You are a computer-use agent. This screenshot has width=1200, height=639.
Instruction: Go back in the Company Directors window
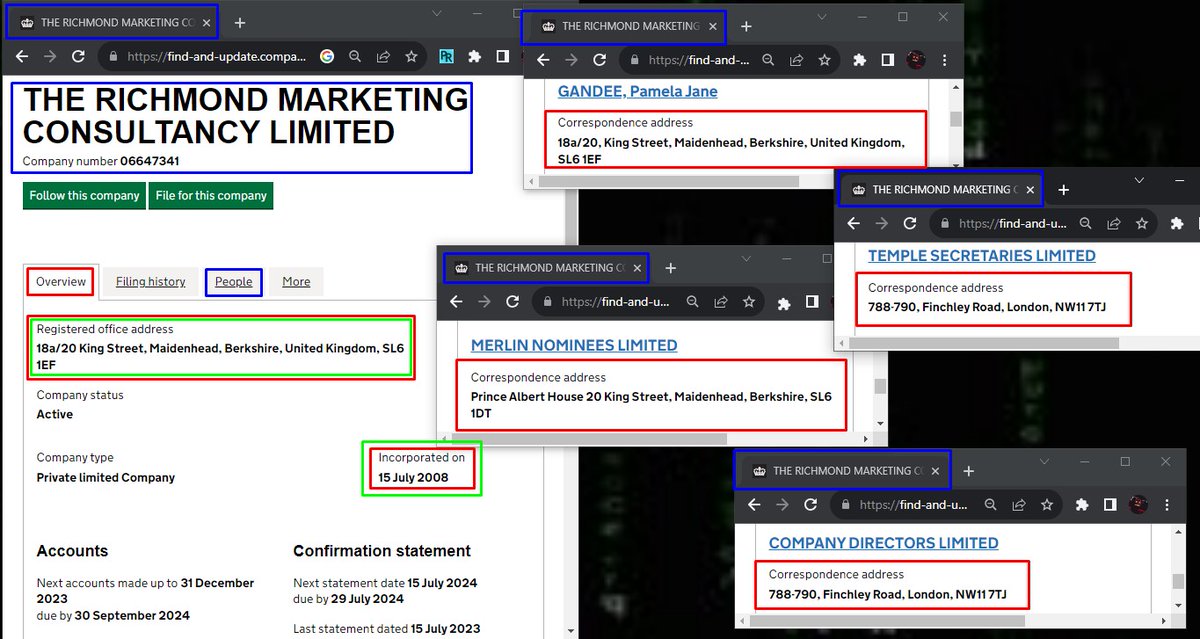tap(754, 504)
